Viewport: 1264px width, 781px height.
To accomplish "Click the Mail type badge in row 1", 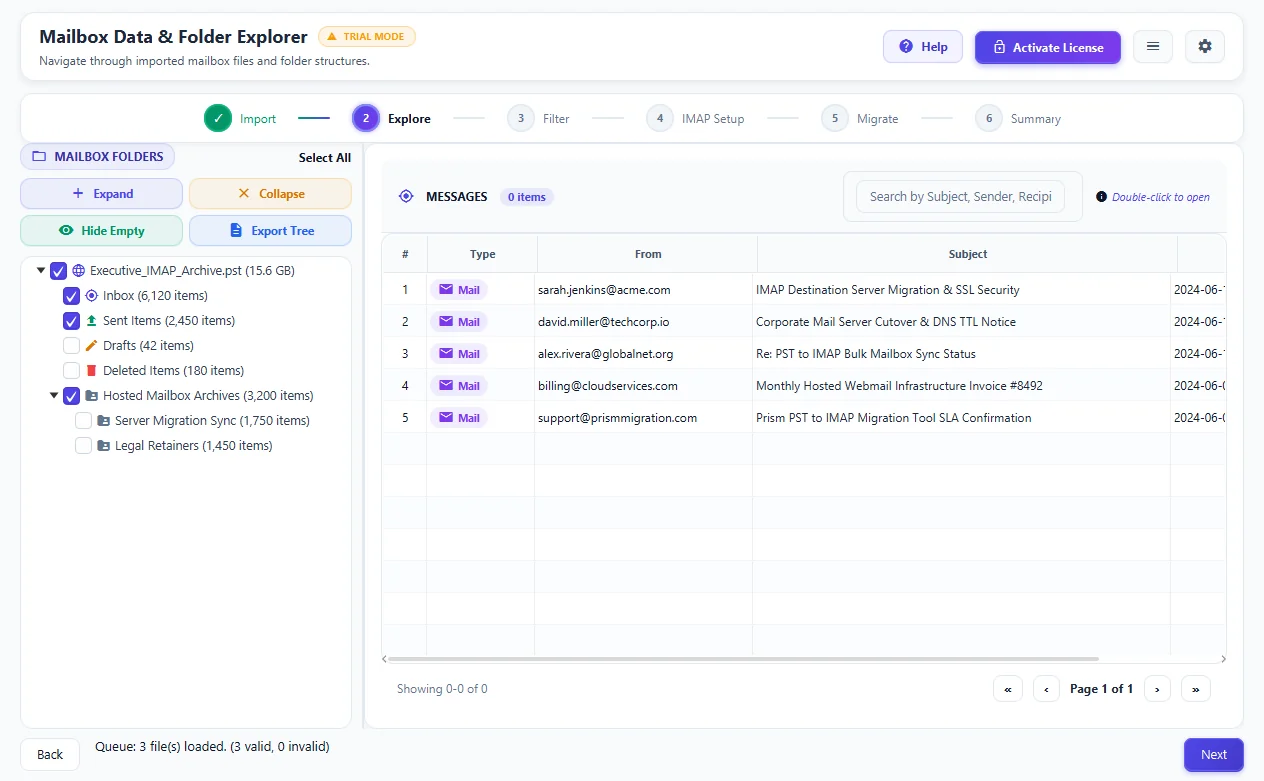I will click(459, 290).
